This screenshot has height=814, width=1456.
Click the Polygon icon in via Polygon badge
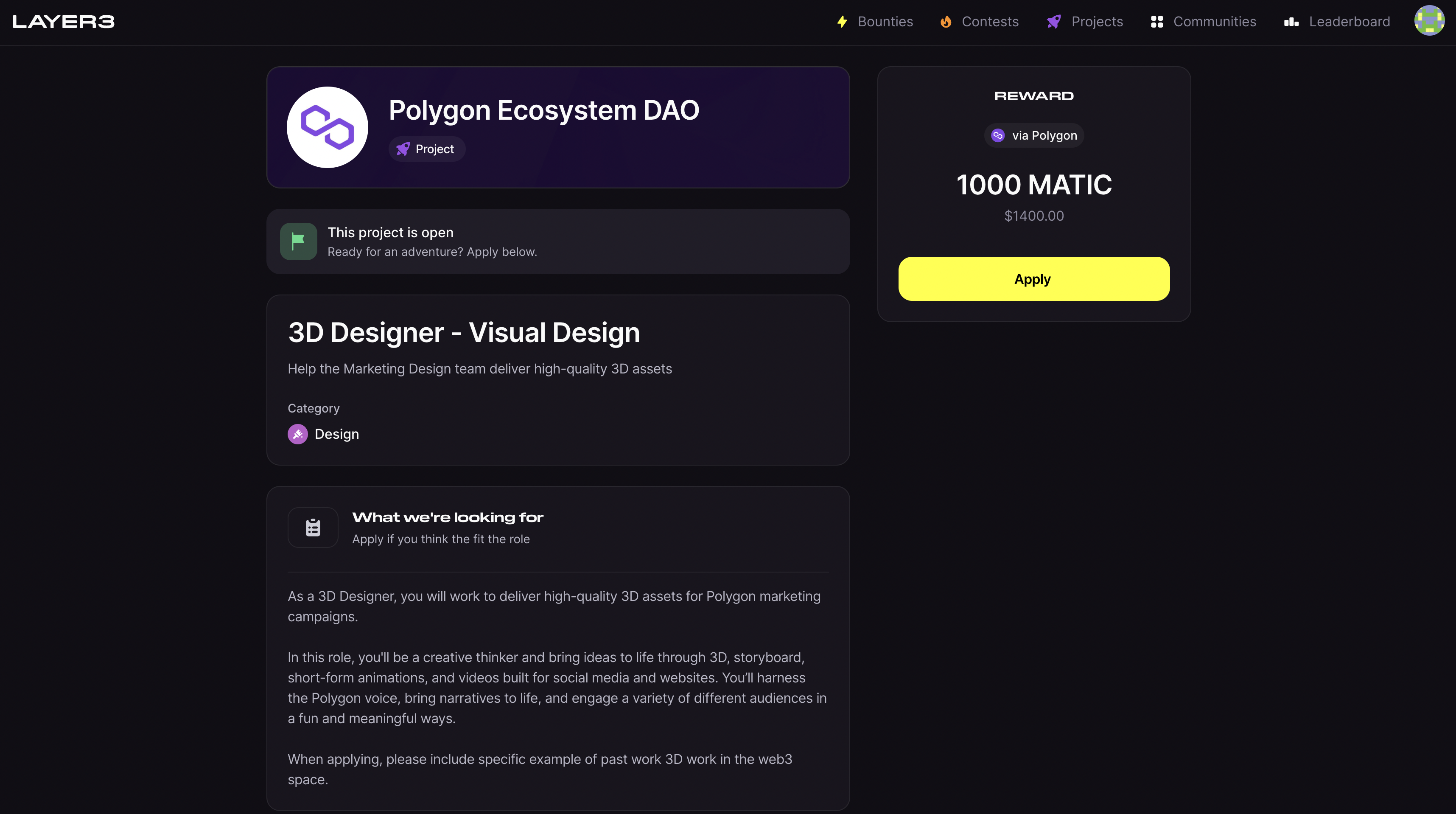point(998,136)
